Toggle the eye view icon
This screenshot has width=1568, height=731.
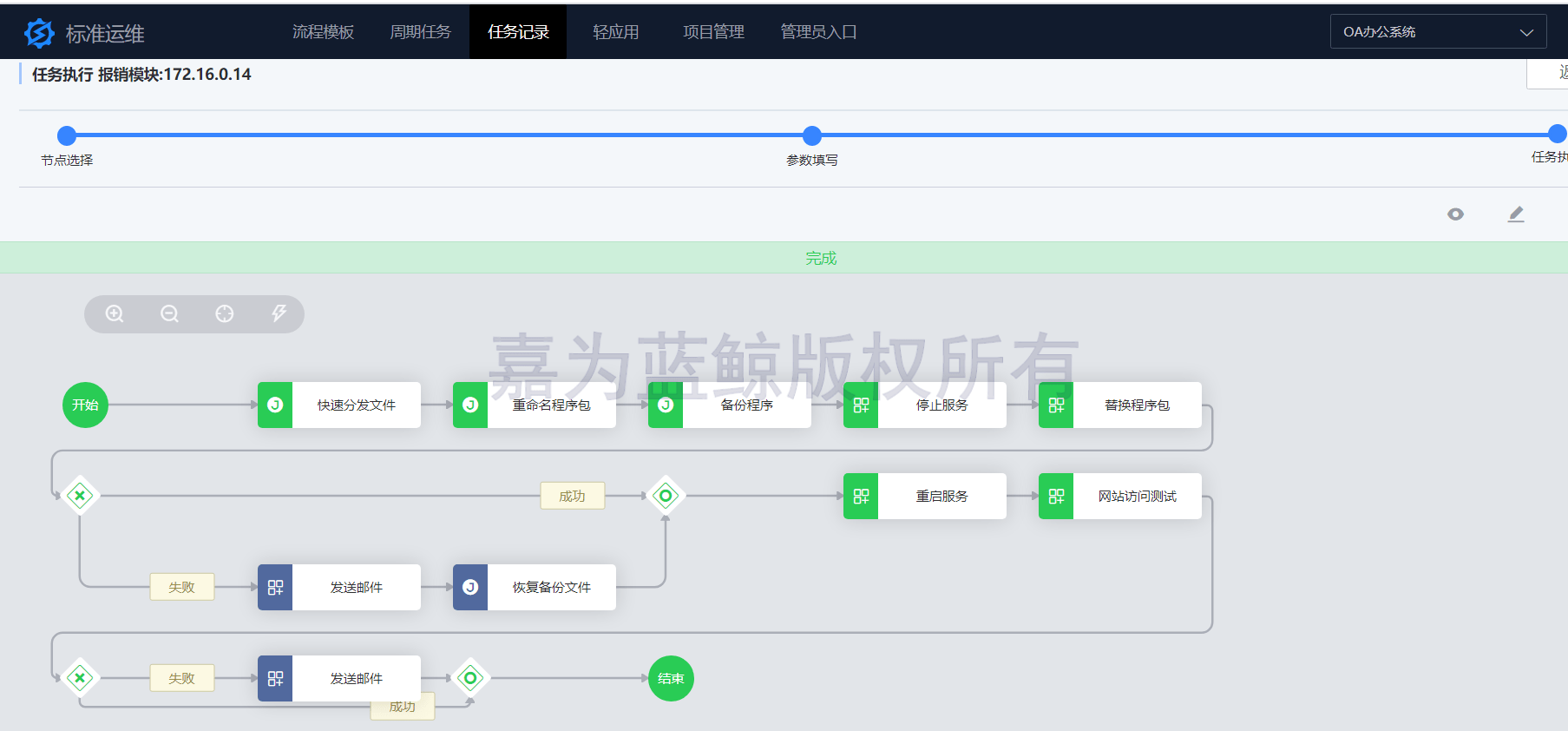1455,214
